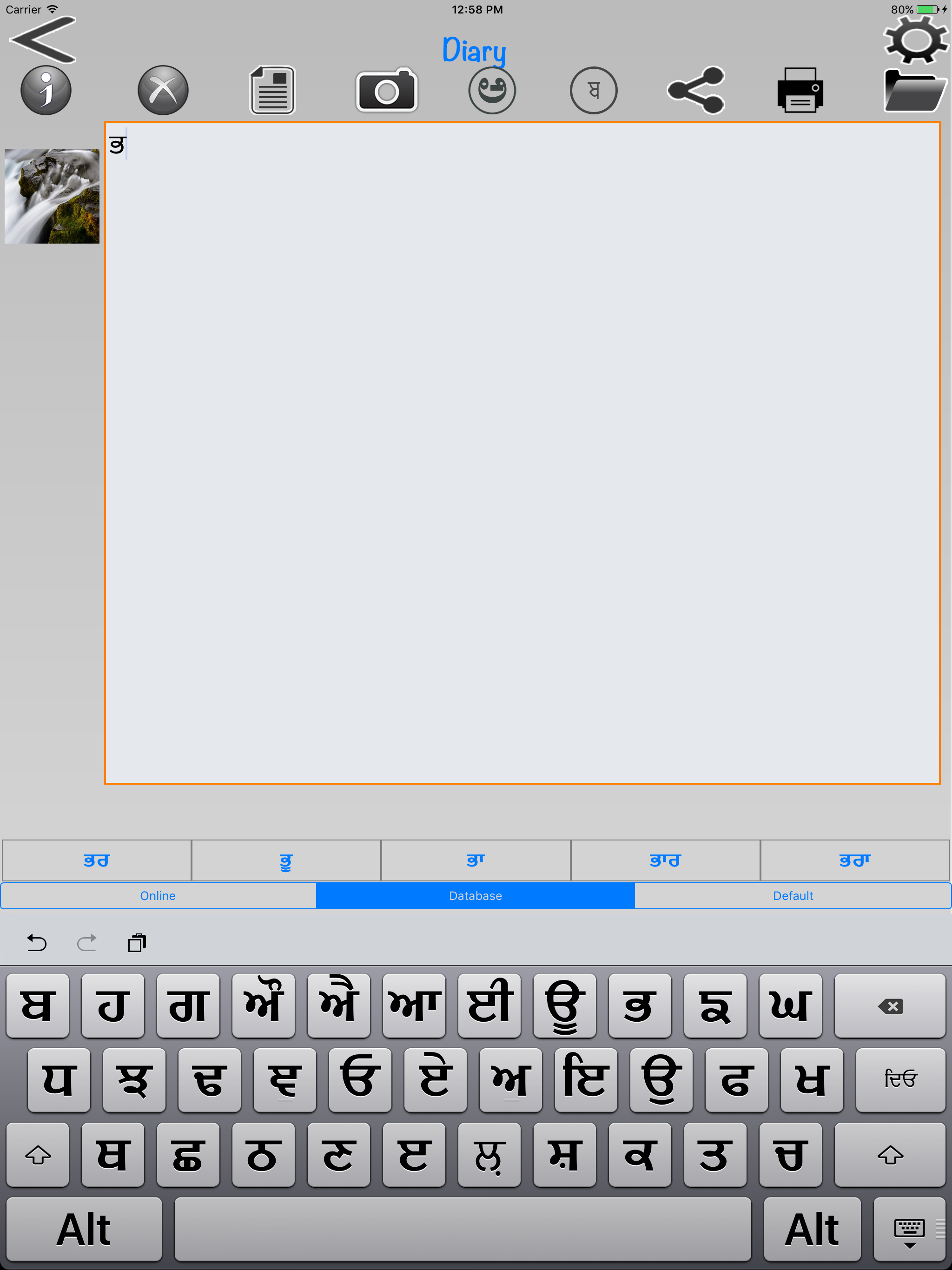952x1270 pixels.
Task: Tap the ਧ key
Action: pyautogui.click(x=59, y=1080)
